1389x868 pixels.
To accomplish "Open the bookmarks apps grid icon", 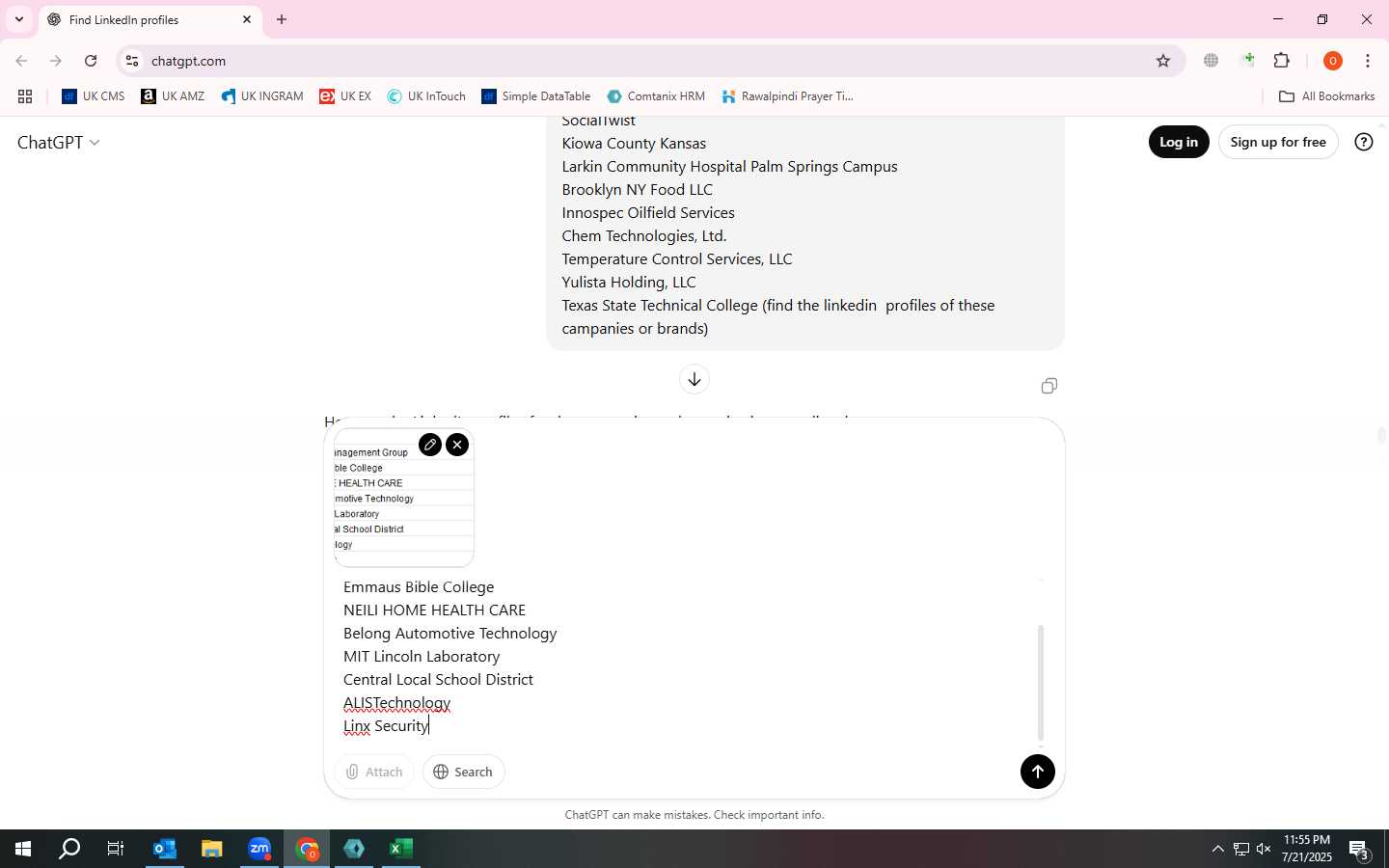I will [25, 96].
